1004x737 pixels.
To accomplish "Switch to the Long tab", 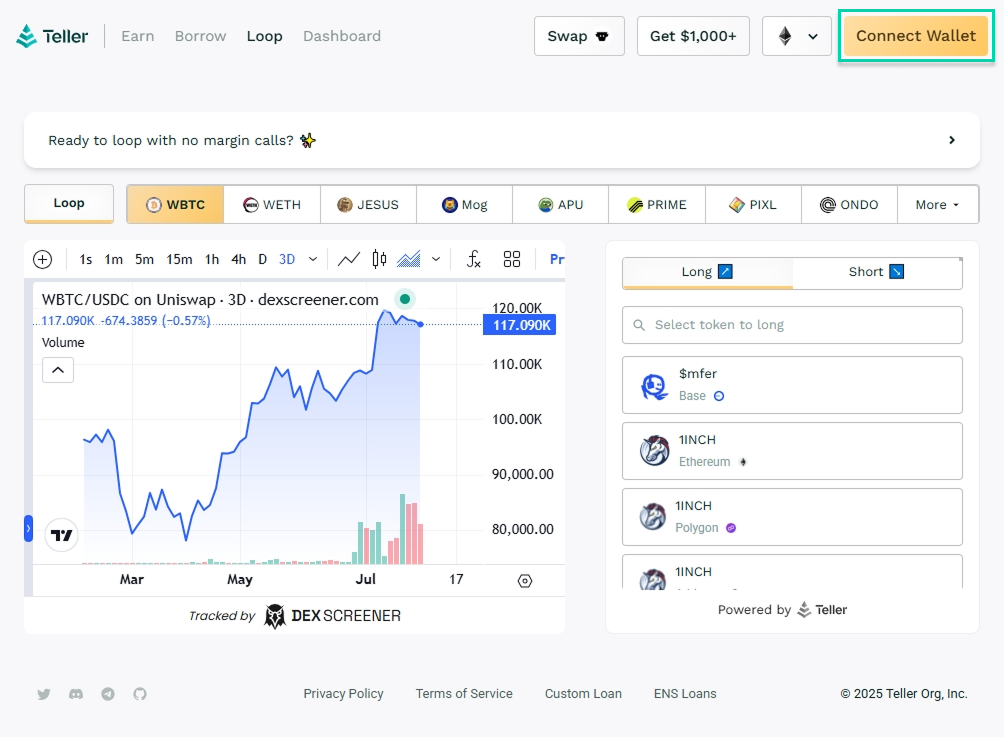I will [708, 273].
